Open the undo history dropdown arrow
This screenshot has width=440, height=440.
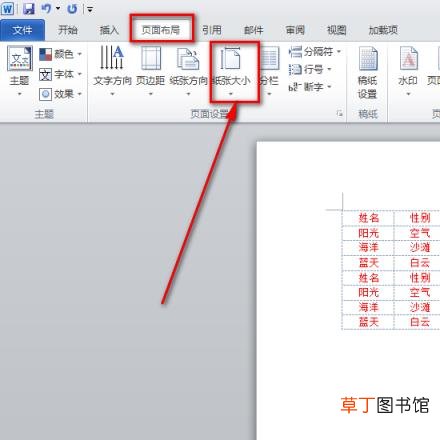58,9
